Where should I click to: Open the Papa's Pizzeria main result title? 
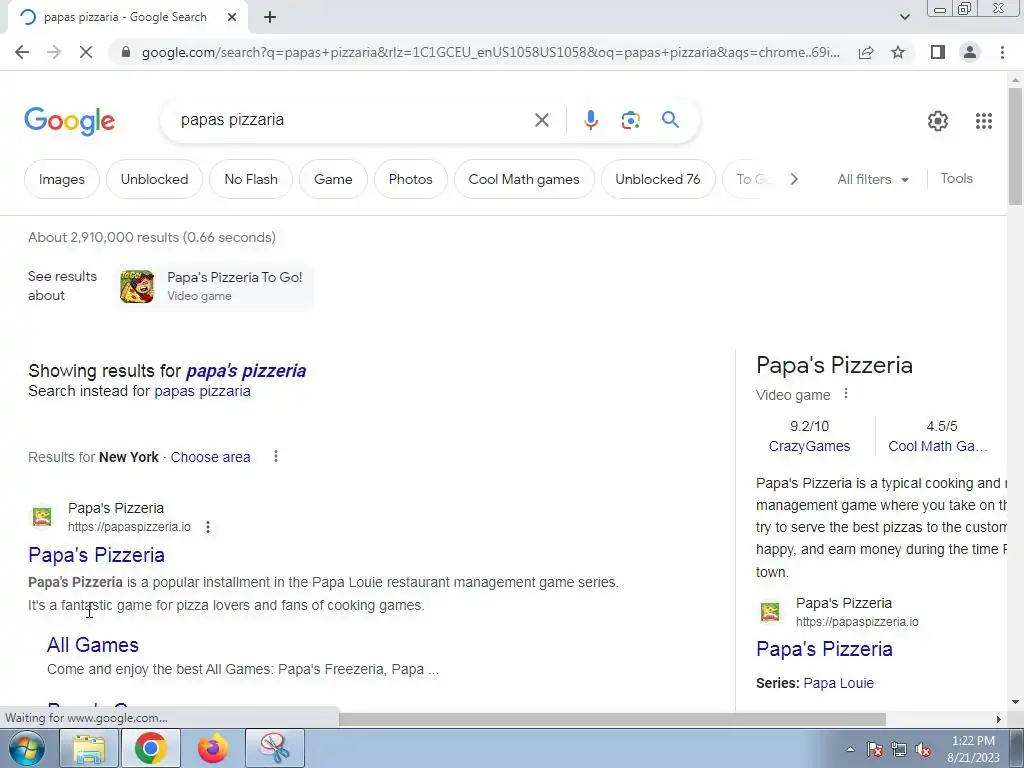pos(96,555)
